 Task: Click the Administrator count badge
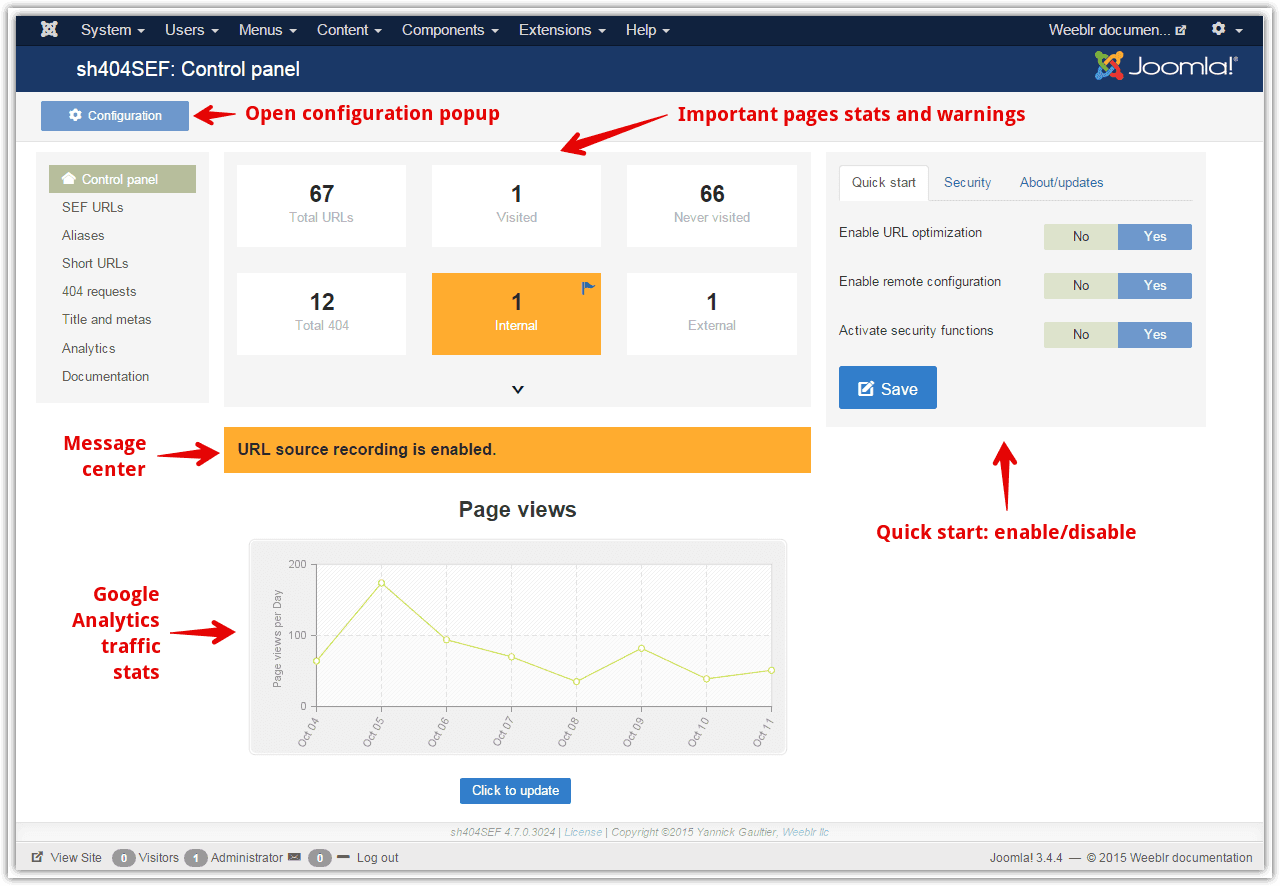(196, 858)
